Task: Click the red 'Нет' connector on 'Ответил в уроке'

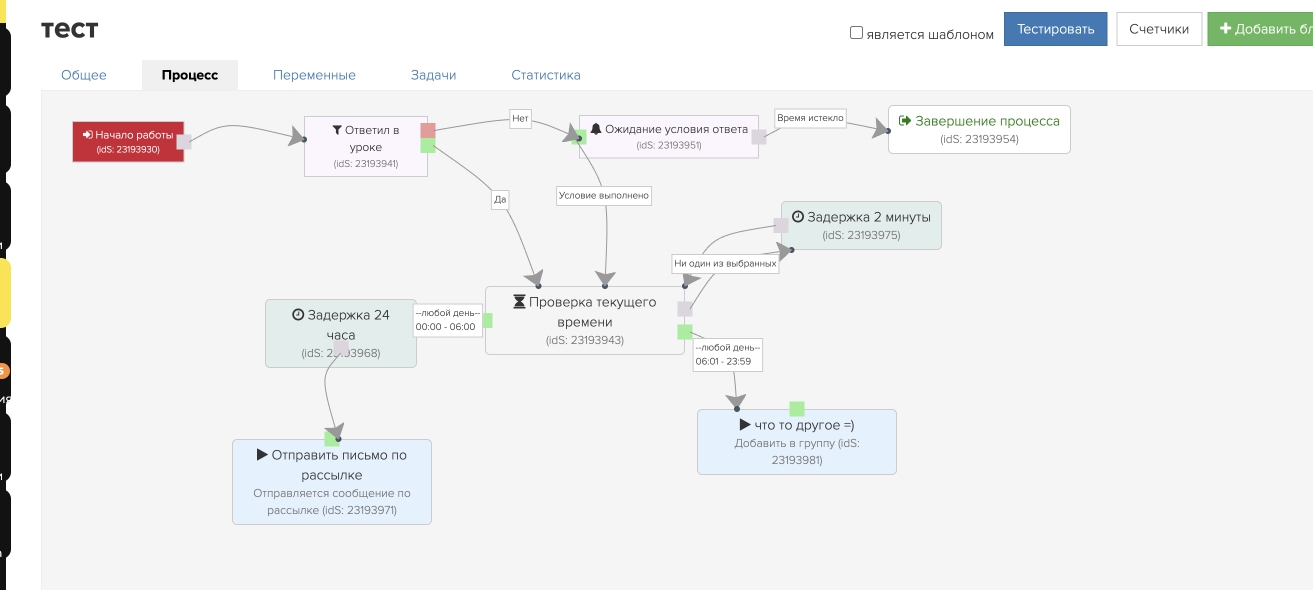Action: pyautogui.click(x=428, y=130)
